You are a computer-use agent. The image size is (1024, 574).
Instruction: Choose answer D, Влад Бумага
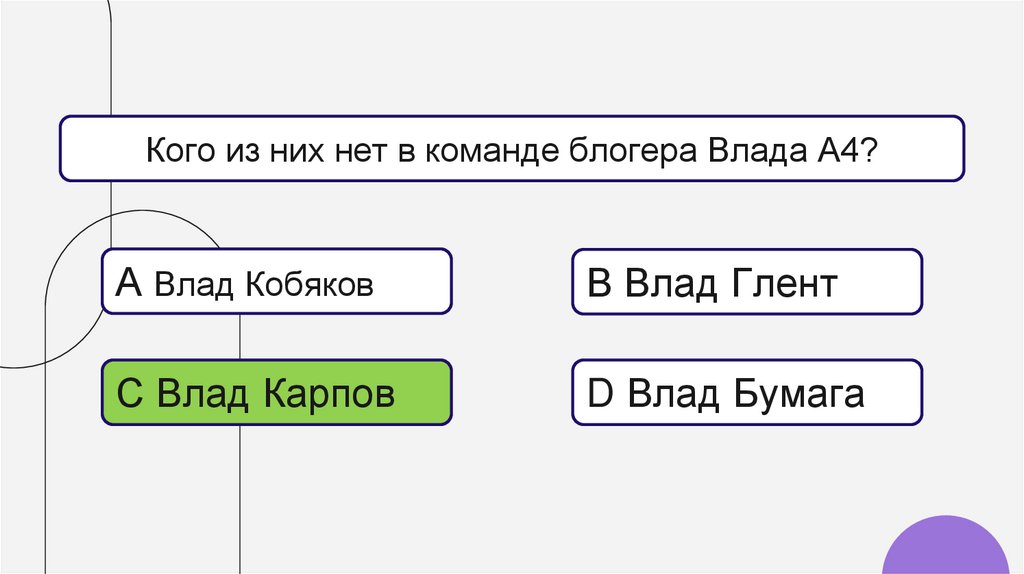coord(746,393)
